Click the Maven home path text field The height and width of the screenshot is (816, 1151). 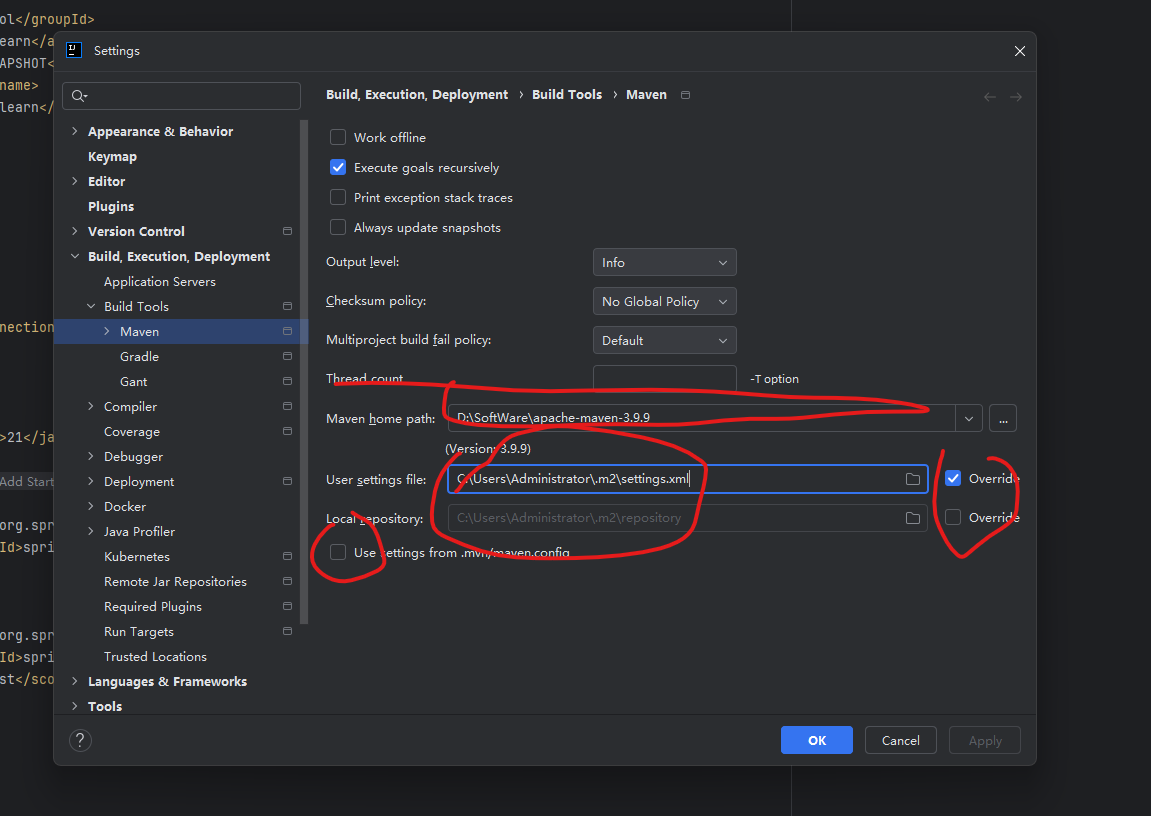(701, 418)
